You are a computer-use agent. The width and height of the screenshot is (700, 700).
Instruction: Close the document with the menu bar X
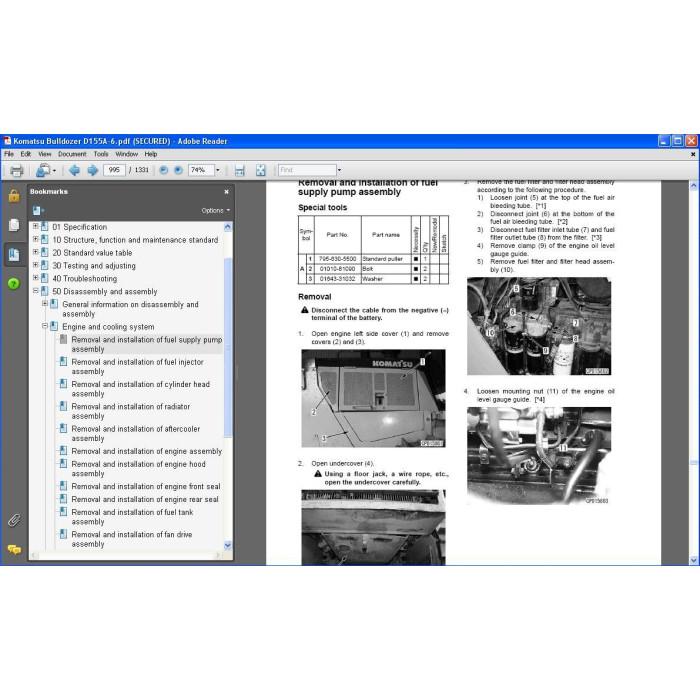click(693, 154)
